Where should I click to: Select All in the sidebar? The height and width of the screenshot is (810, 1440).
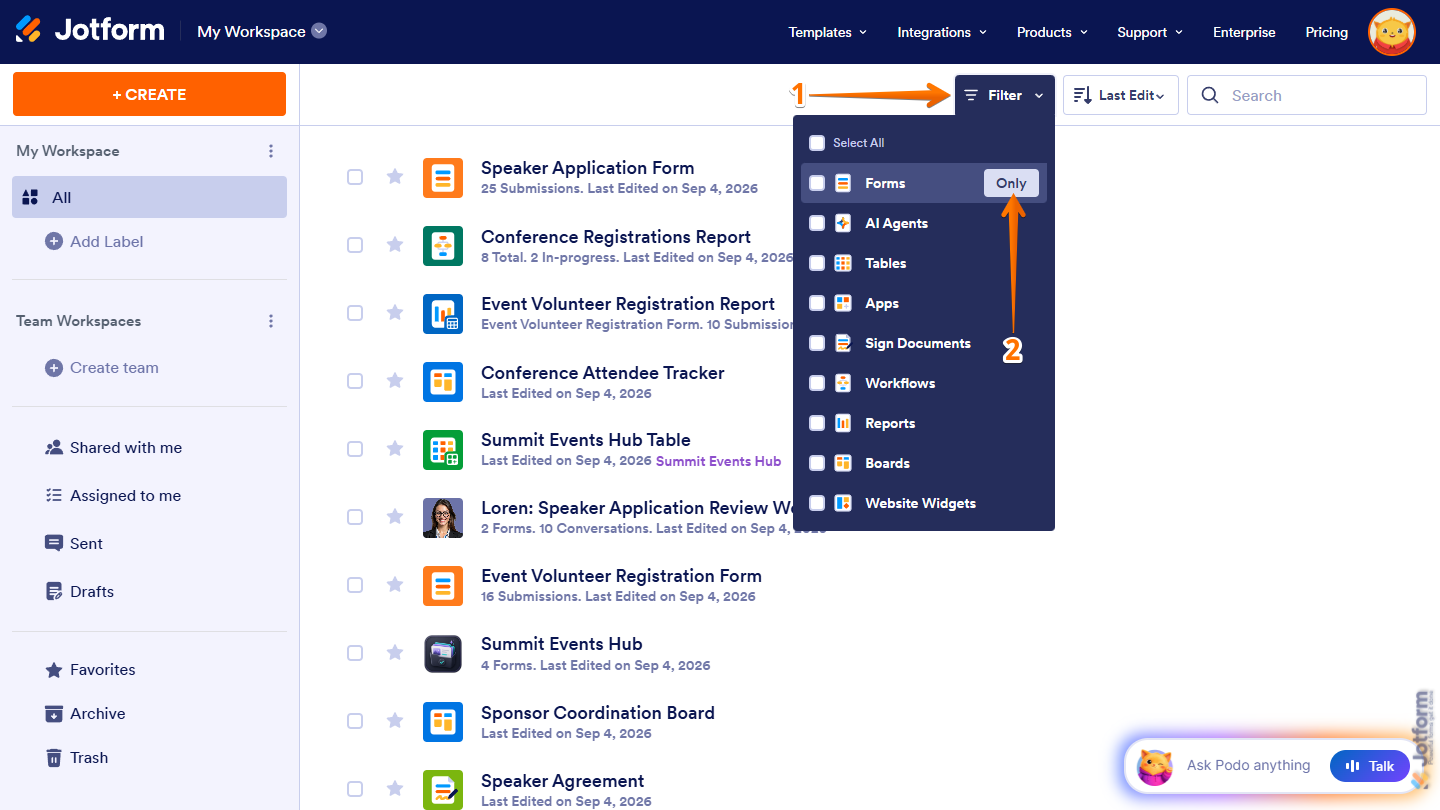150,197
